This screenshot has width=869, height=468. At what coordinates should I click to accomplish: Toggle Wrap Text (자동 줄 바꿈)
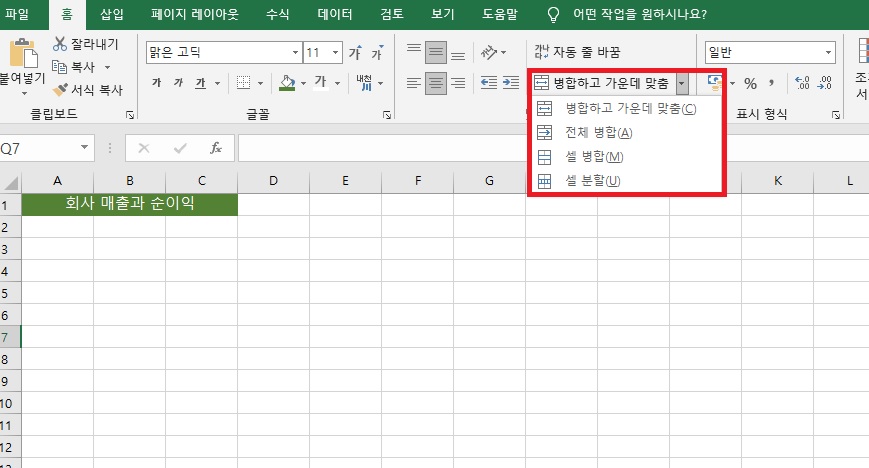[x=577, y=53]
